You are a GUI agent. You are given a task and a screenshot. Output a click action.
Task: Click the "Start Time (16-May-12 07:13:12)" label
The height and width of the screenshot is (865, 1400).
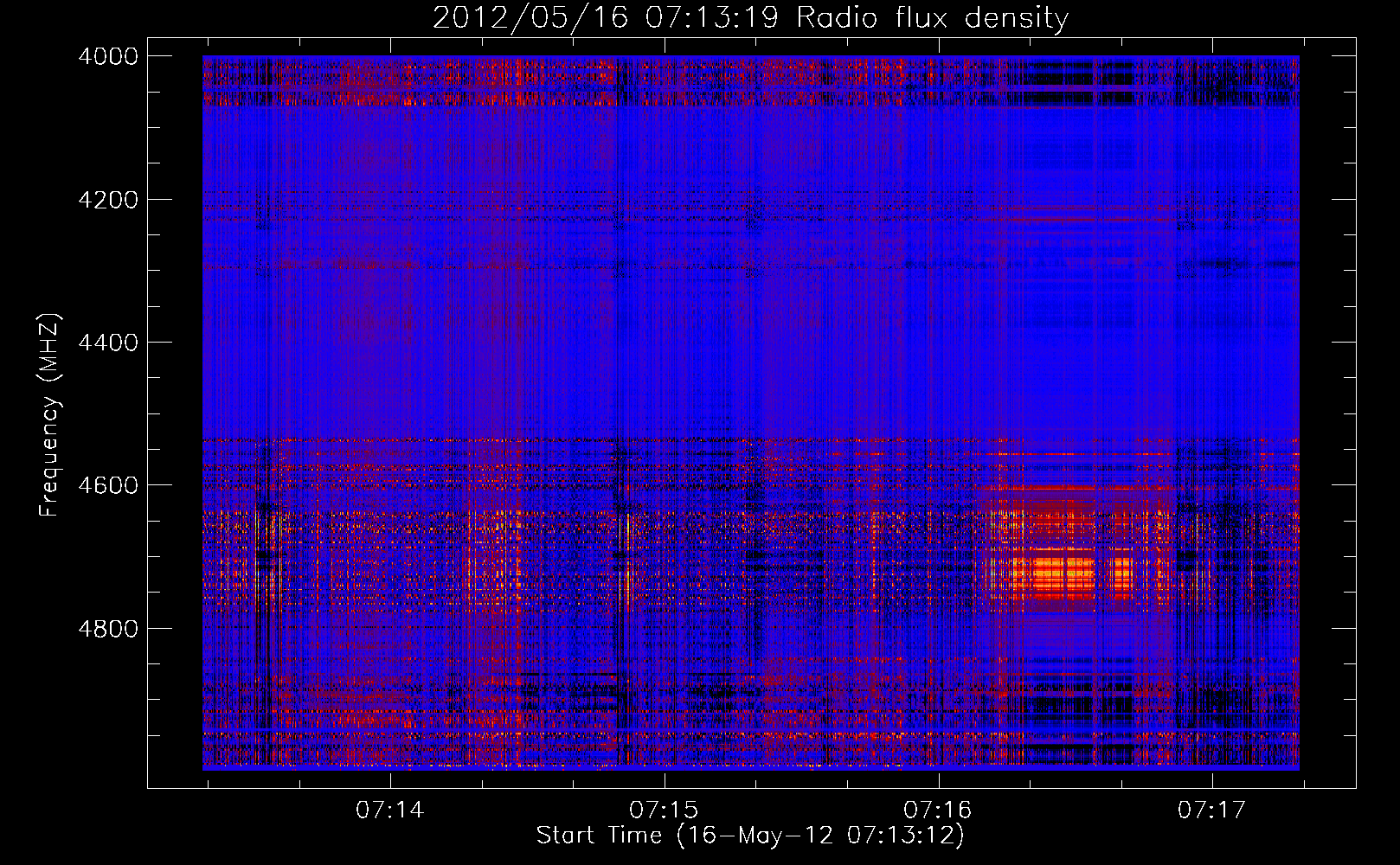(x=750, y=836)
